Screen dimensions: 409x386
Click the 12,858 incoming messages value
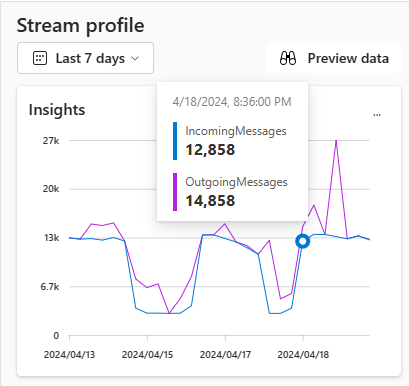pos(210,150)
